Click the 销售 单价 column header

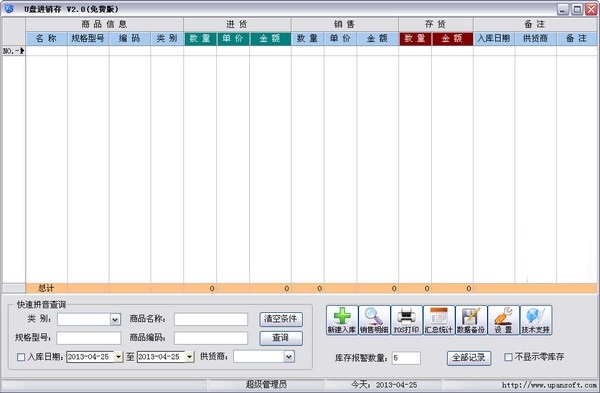340,39
